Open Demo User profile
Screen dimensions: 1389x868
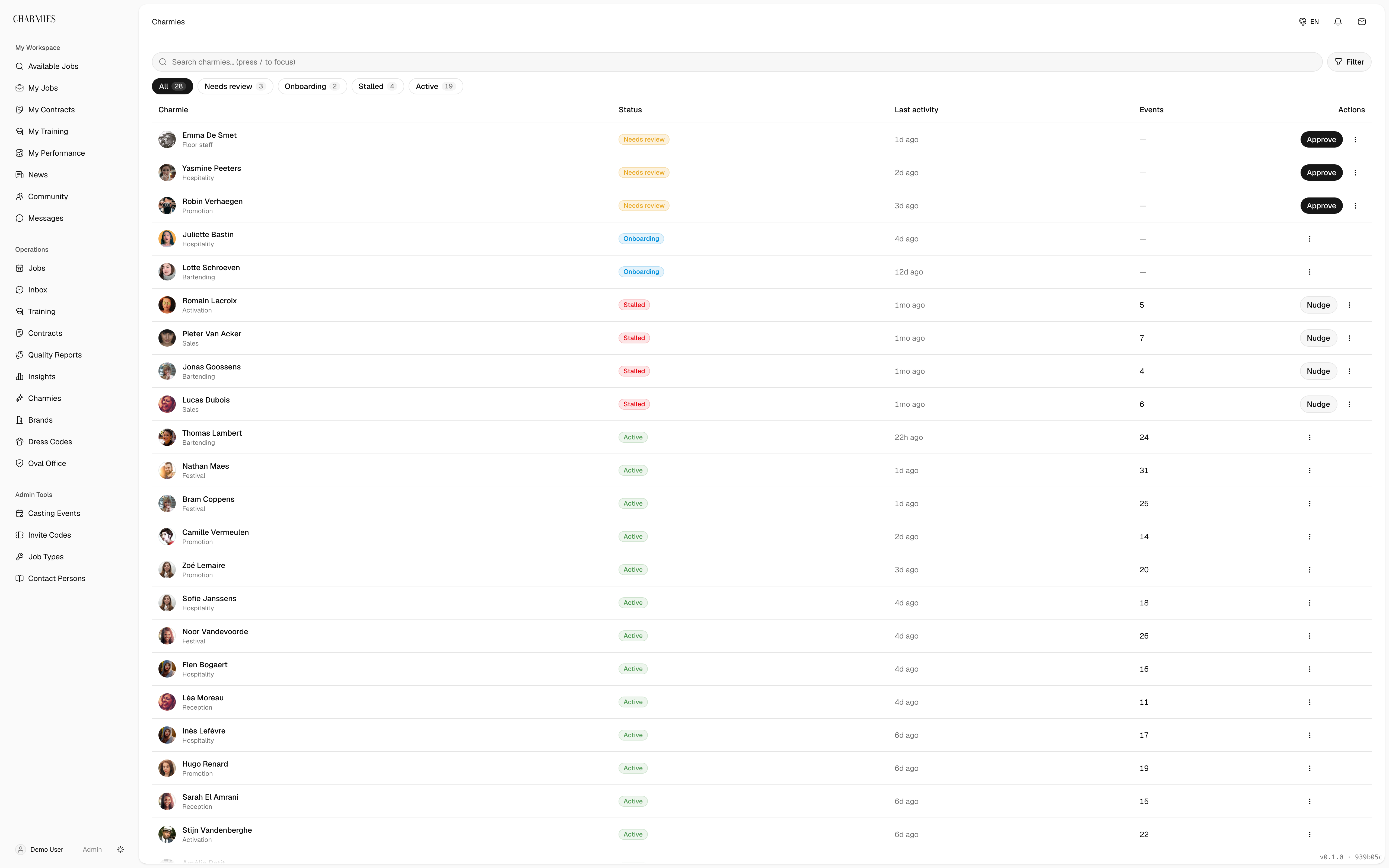(x=39, y=850)
